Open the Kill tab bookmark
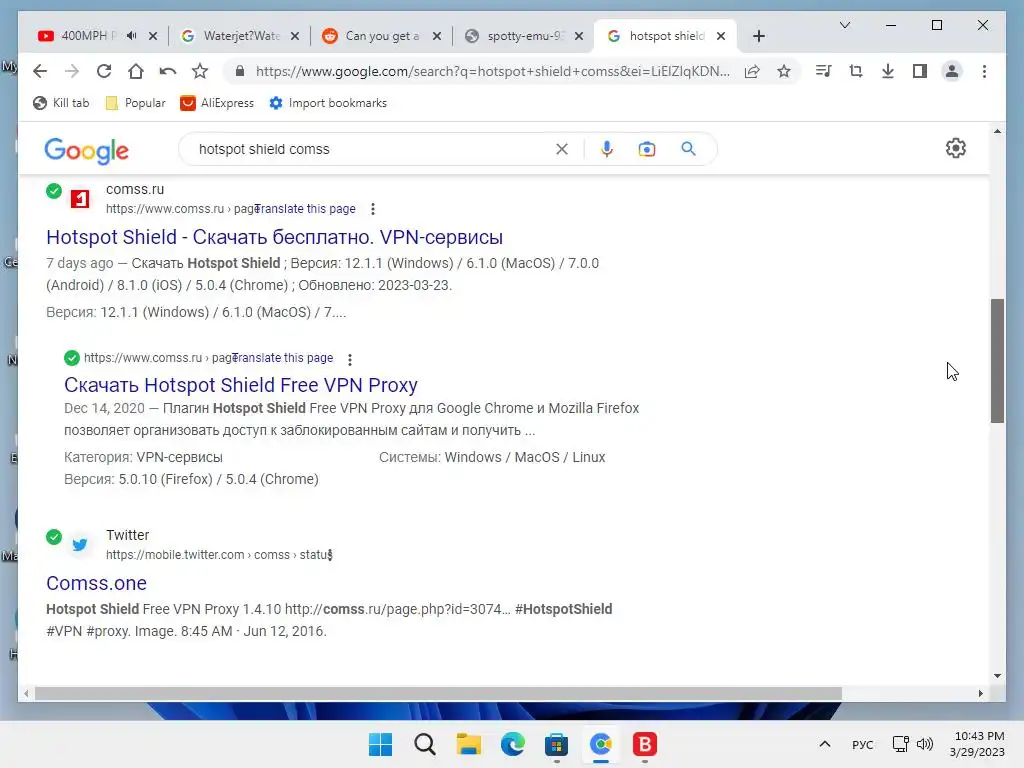1024x768 pixels. tap(61, 103)
